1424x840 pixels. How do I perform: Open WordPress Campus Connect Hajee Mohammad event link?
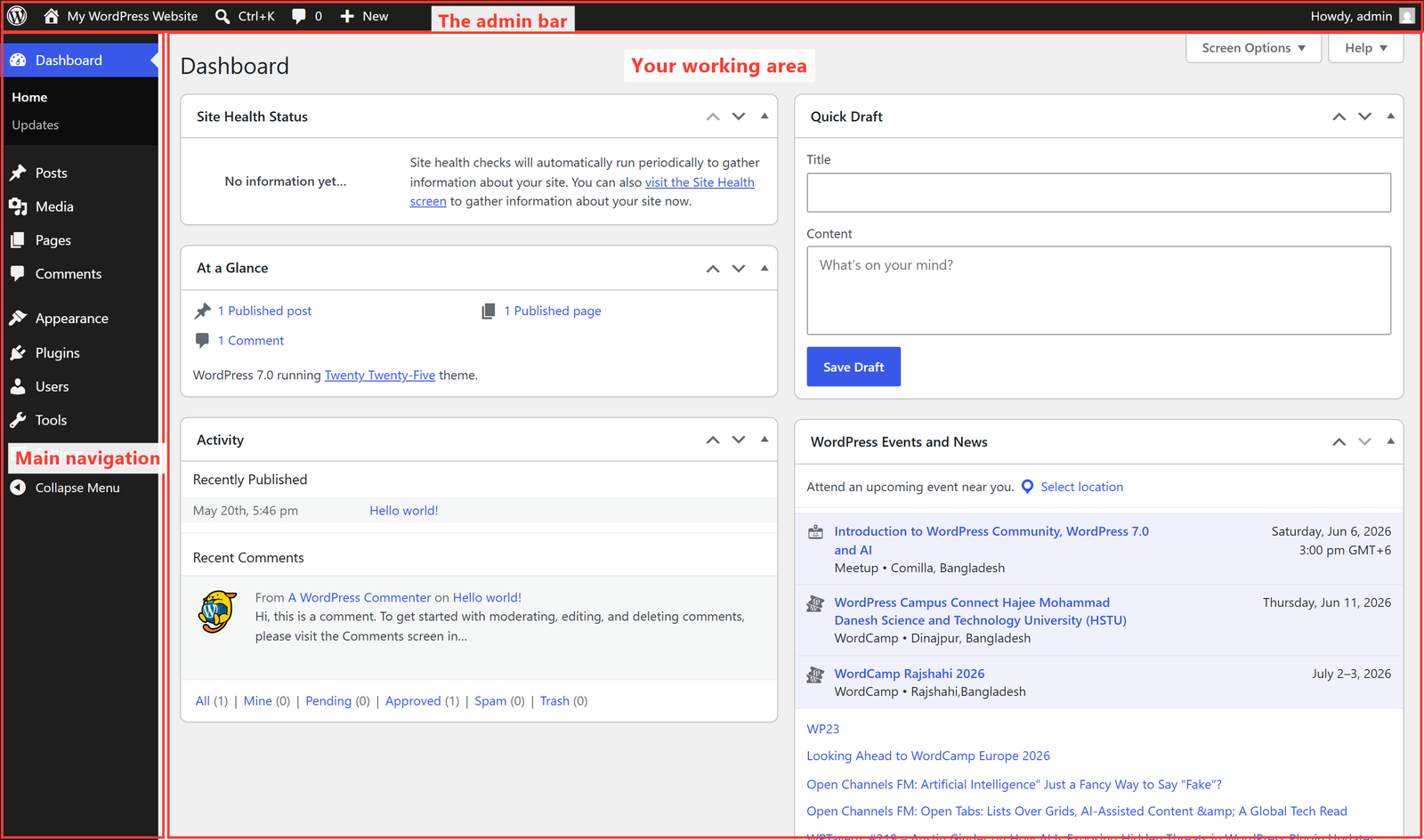click(x=980, y=611)
